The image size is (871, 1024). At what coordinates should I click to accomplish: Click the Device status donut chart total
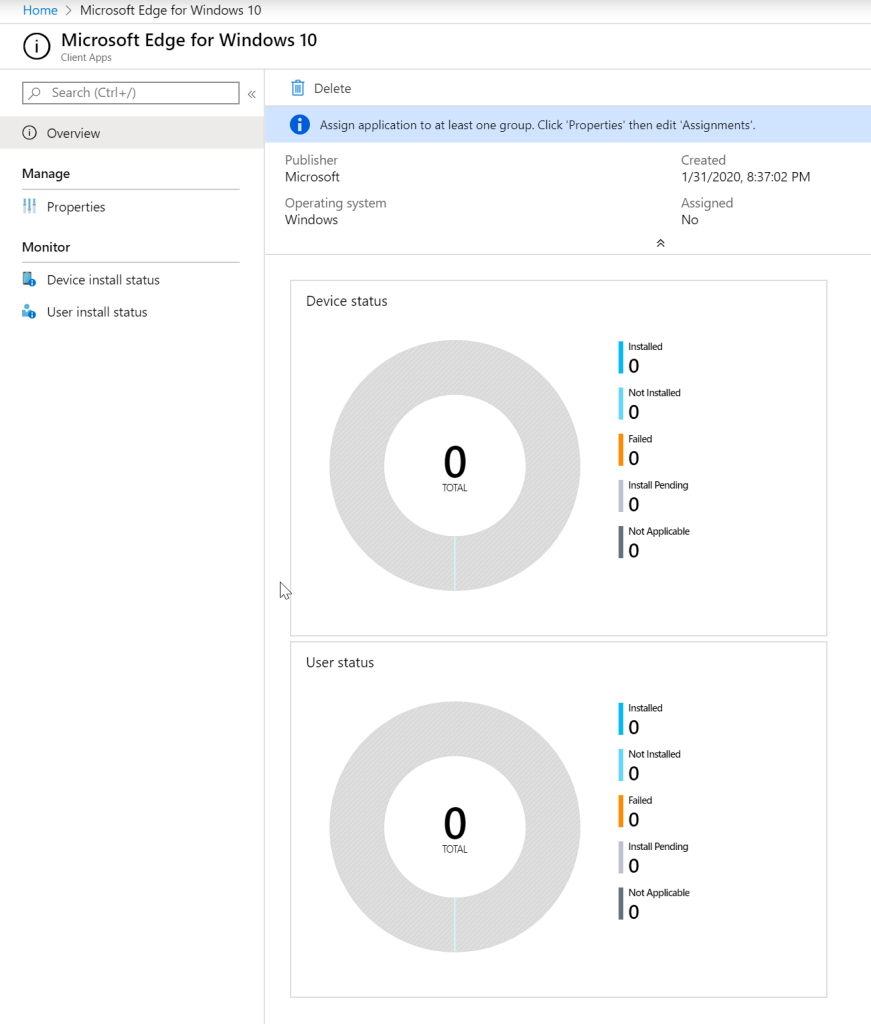pyautogui.click(x=454, y=466)
